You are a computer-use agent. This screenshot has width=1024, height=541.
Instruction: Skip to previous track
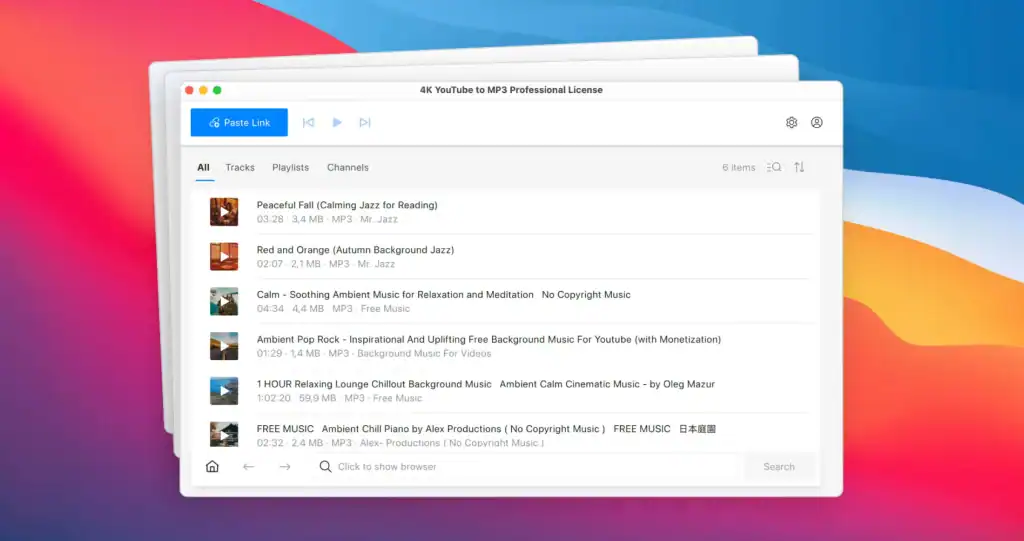pyautogui.click(x=308, y=122)
